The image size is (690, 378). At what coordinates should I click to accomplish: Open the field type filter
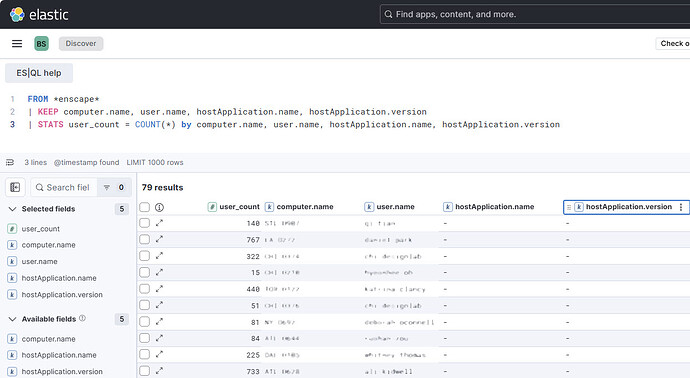pos(114,187)
